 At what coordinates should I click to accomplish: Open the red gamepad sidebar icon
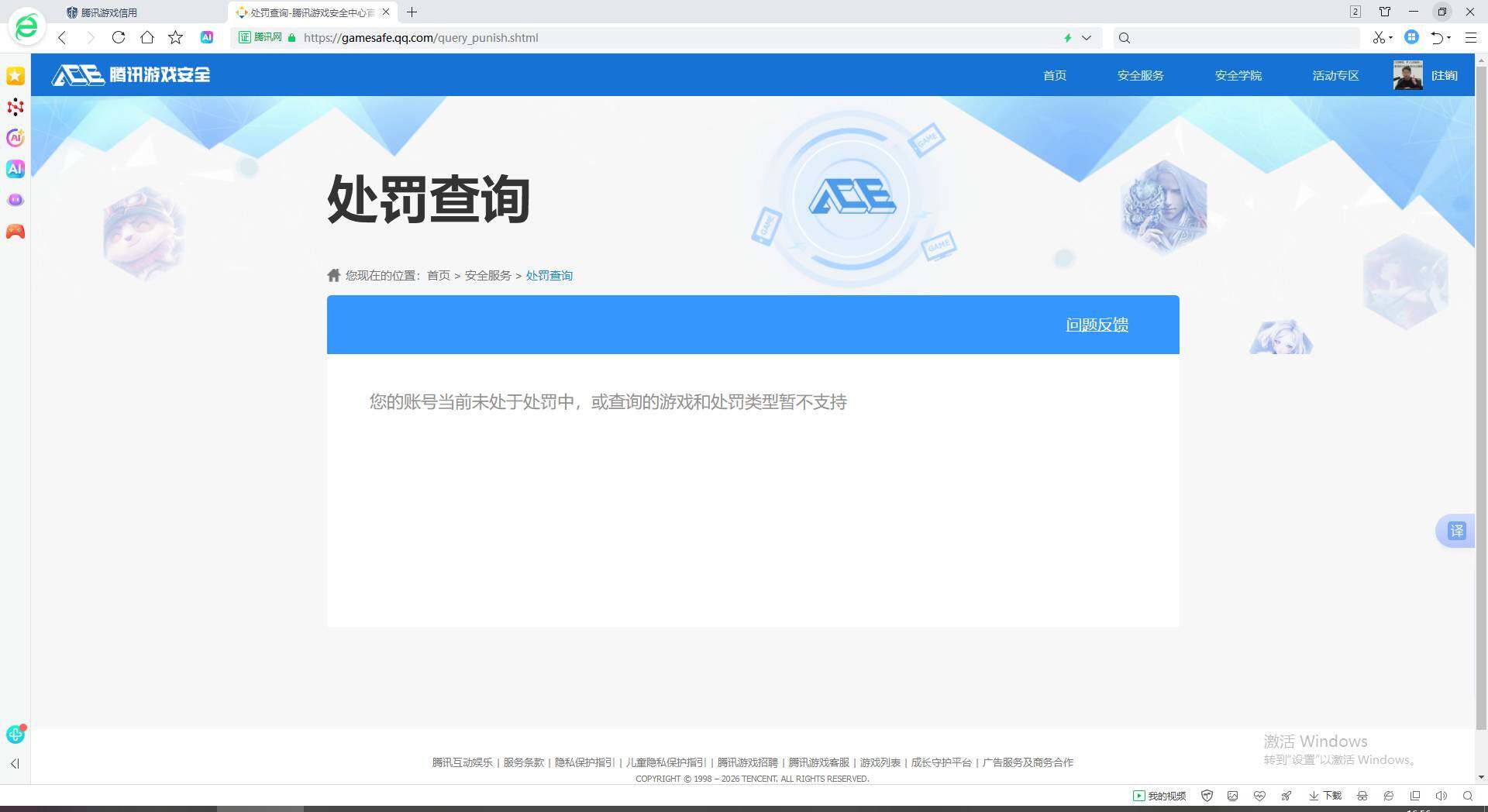click(15, 232)
